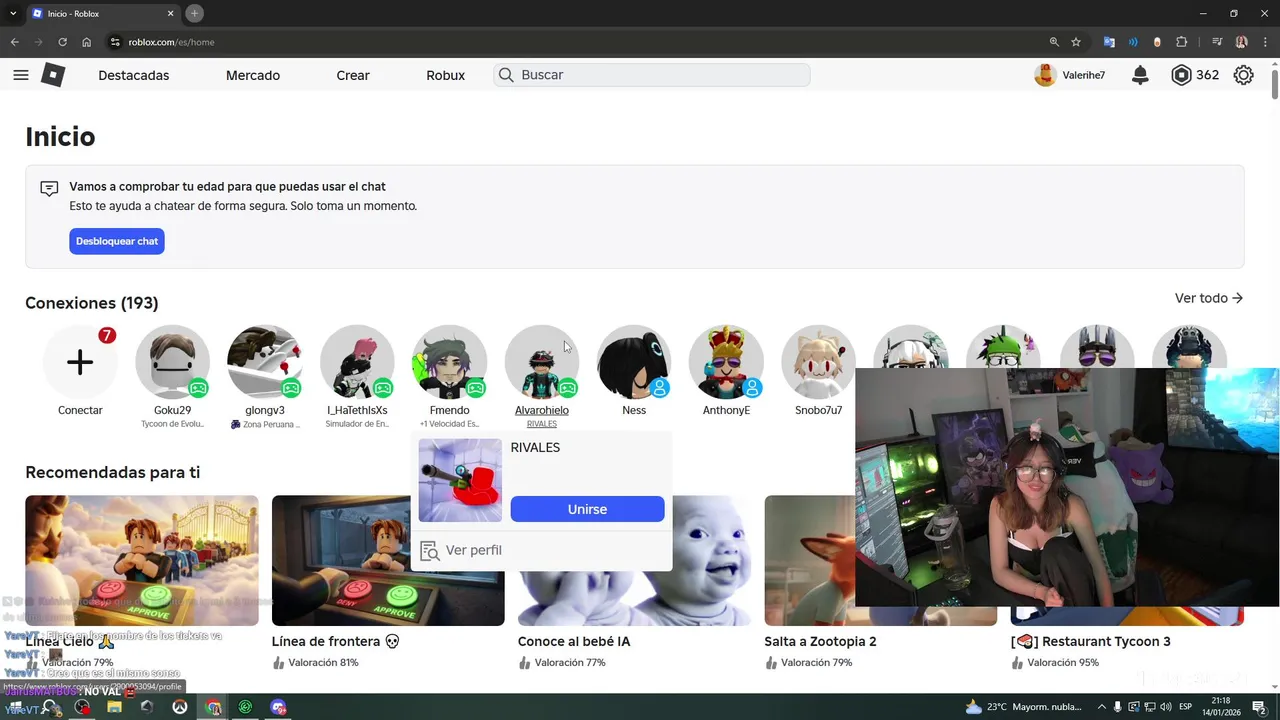Viewport: 1280px width, 720px height.
Task: Open the Mercado menu
Action: [x=253, y=75]
